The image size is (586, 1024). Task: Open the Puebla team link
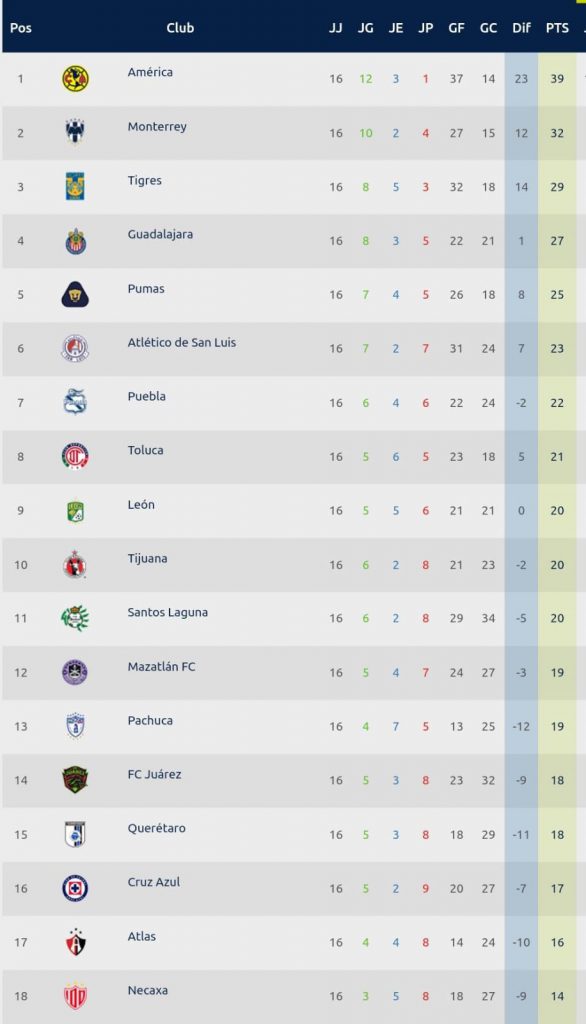click(x=146, y=396)
